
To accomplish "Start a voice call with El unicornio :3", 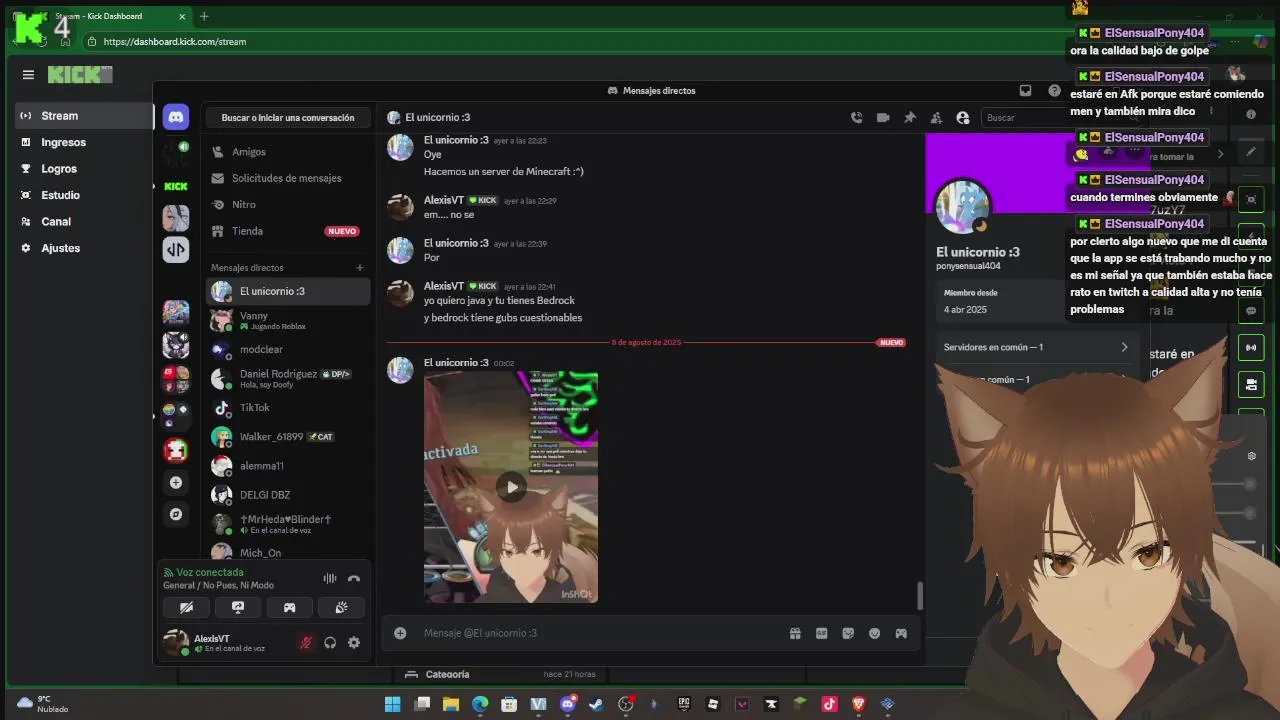I will [856, 118].
